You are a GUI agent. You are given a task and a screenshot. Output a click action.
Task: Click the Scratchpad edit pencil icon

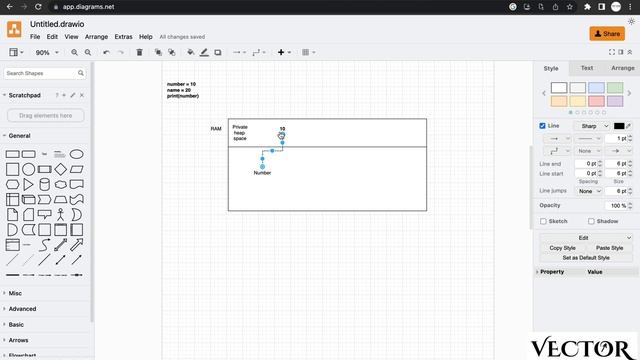pyautogui.click(x=73, y=95)
